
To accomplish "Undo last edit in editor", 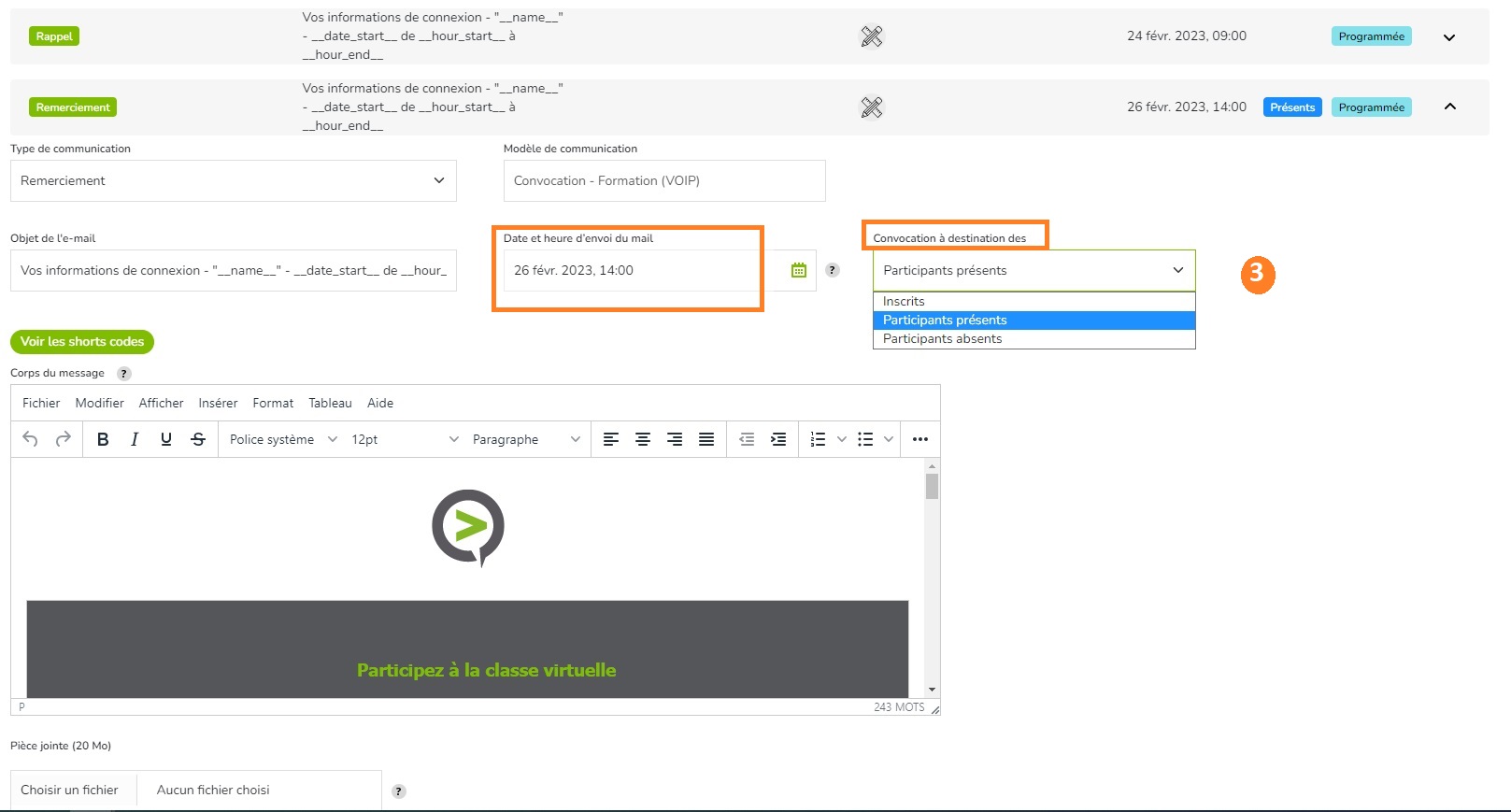I will pyautogui.click(x=31, y=439).
